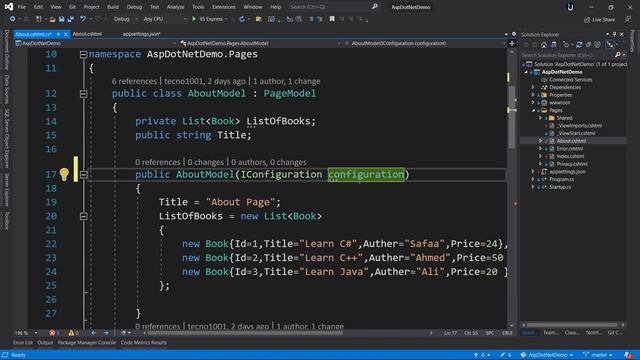Click the Save All toolbar icon
640x360 pixels.
[x=71, y=19]
